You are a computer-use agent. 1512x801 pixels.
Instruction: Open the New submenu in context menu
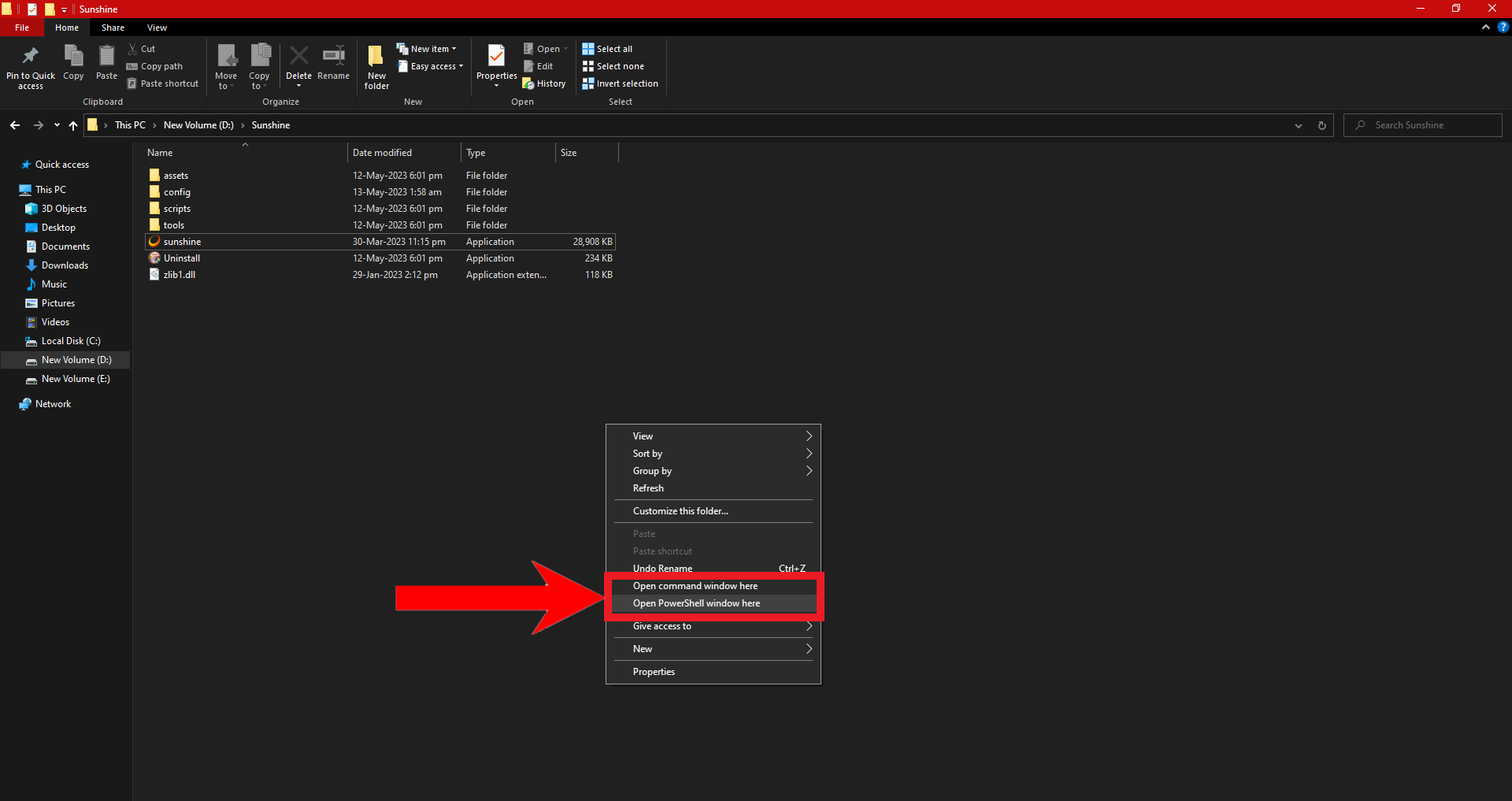click(713, 649)
